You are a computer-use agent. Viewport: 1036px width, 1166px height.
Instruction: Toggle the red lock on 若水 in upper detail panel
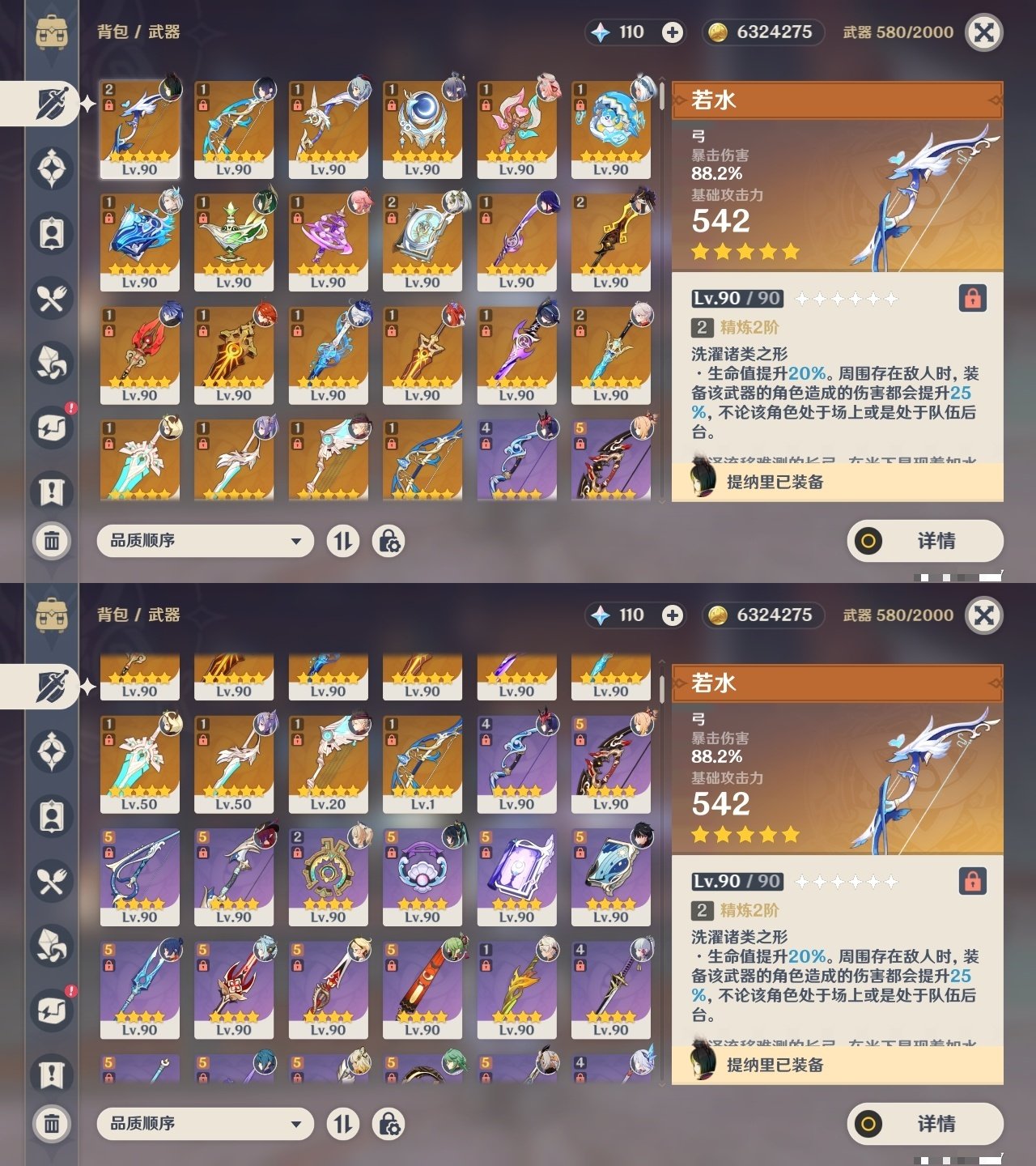(972, 298)
